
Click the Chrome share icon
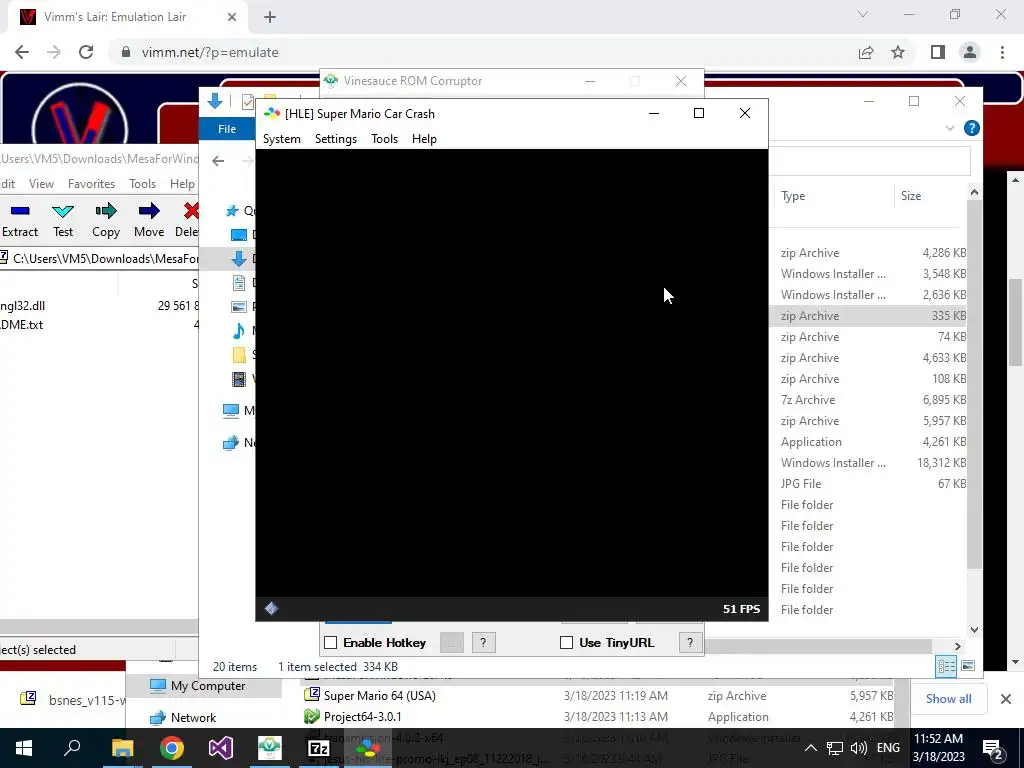click(866, 52)
